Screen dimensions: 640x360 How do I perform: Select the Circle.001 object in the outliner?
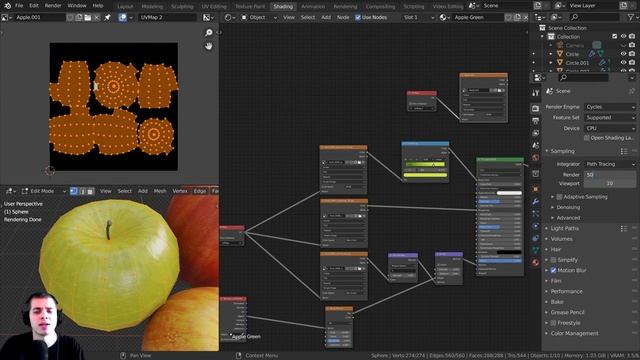coord(577,63)
